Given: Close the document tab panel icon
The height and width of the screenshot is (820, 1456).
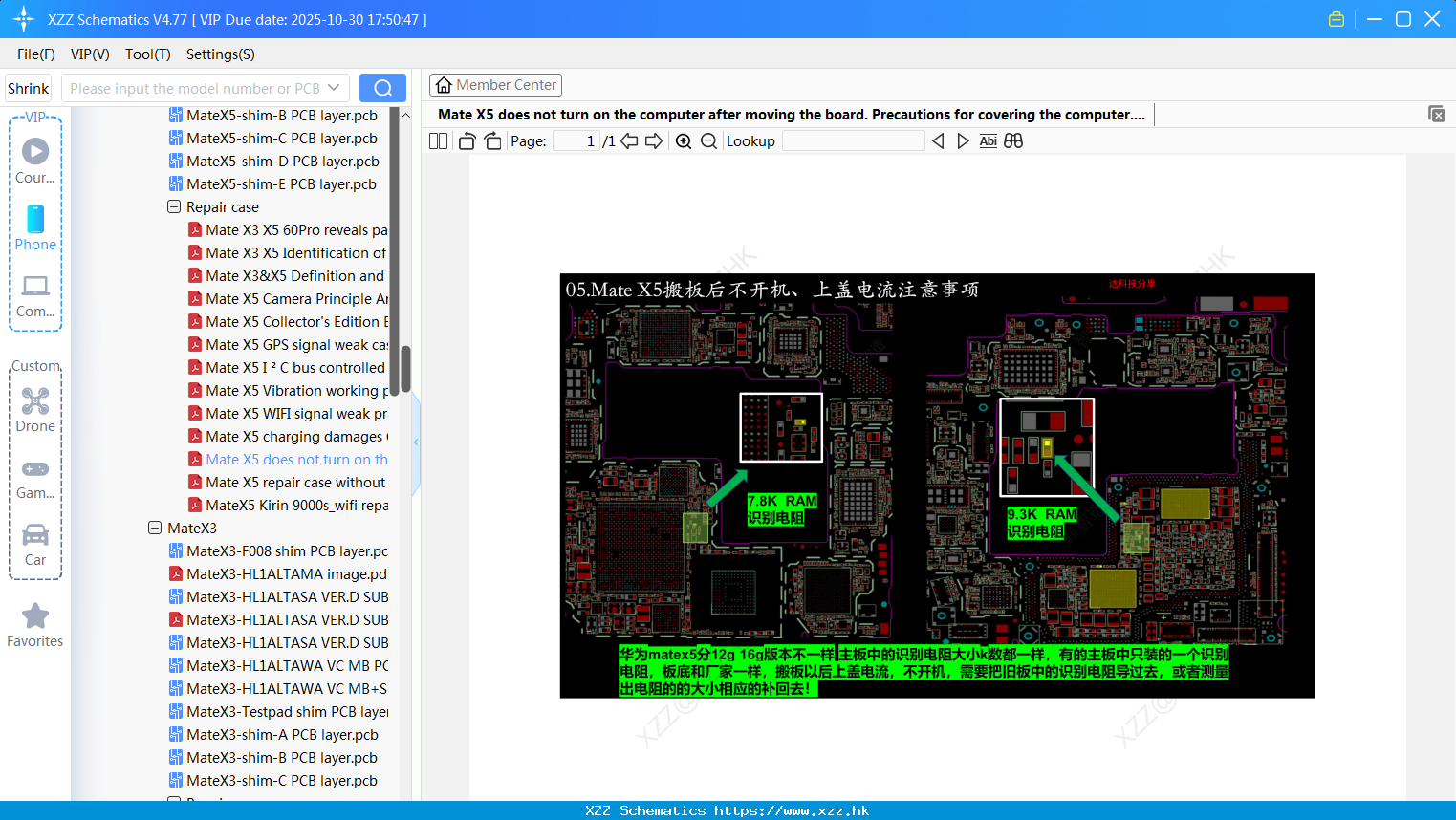Looking at the screenshot, I should pos(1436,114).
